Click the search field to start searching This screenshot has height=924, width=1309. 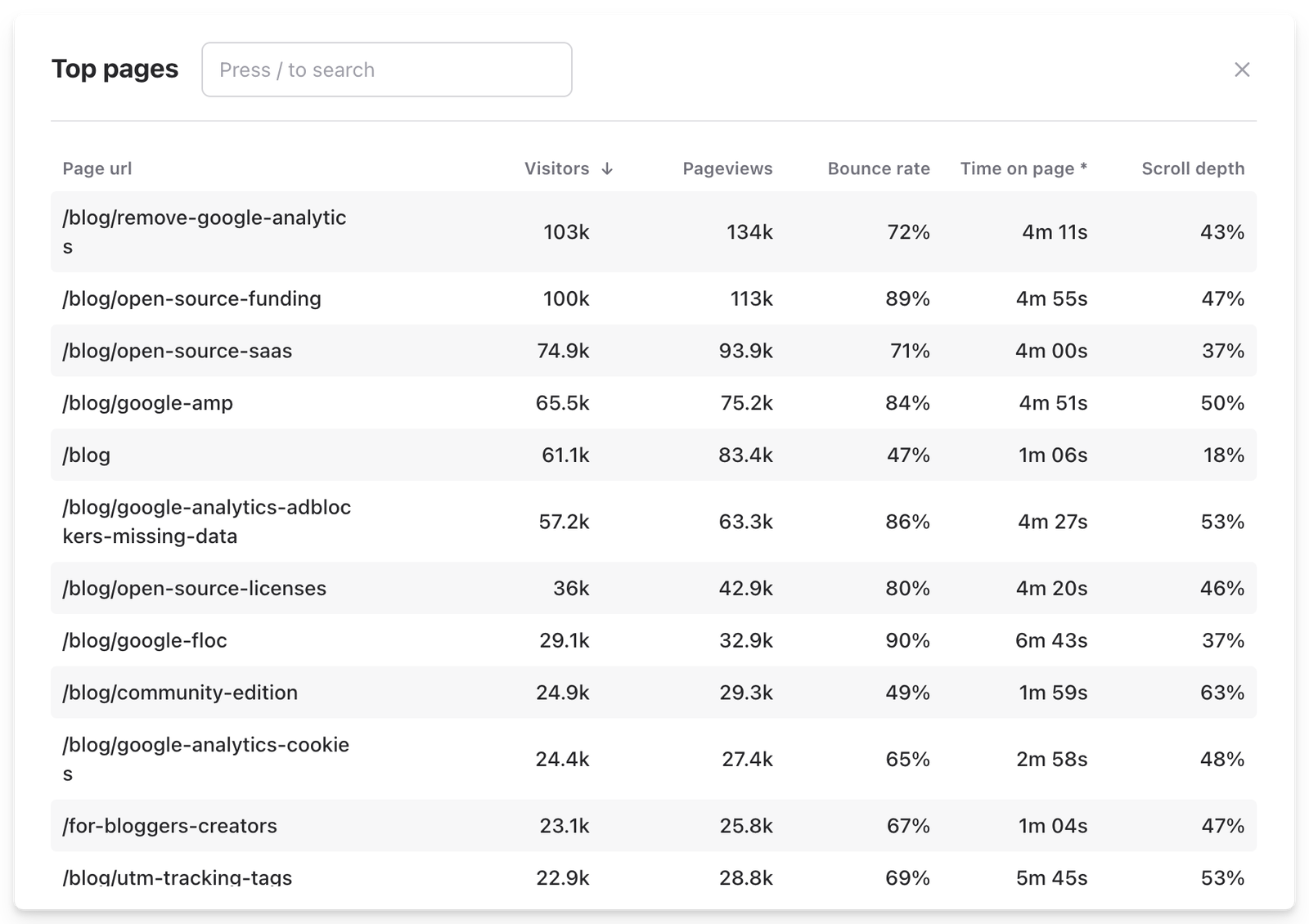click(386, 69)
